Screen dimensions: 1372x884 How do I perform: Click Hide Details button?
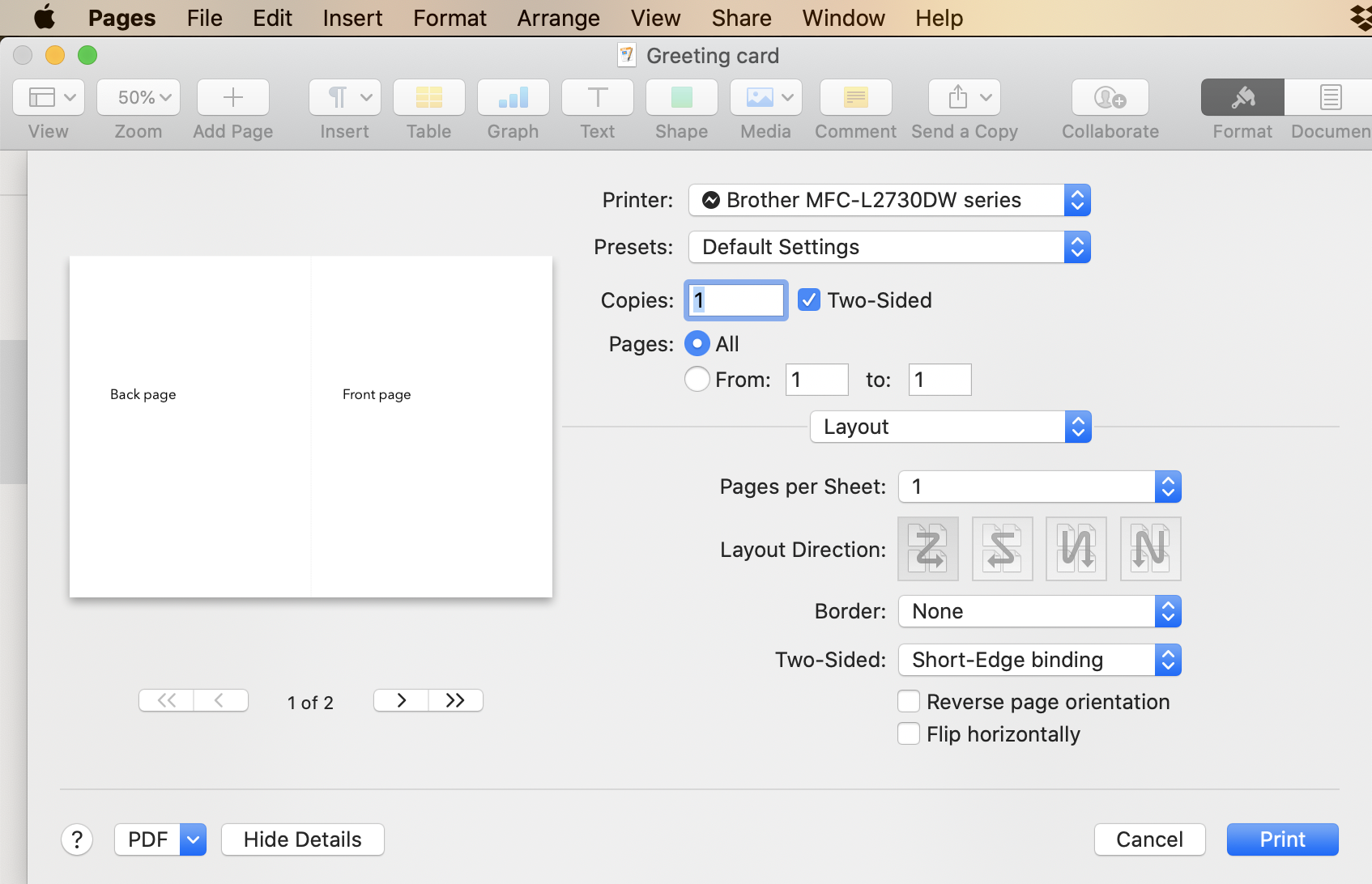(303, 839)
